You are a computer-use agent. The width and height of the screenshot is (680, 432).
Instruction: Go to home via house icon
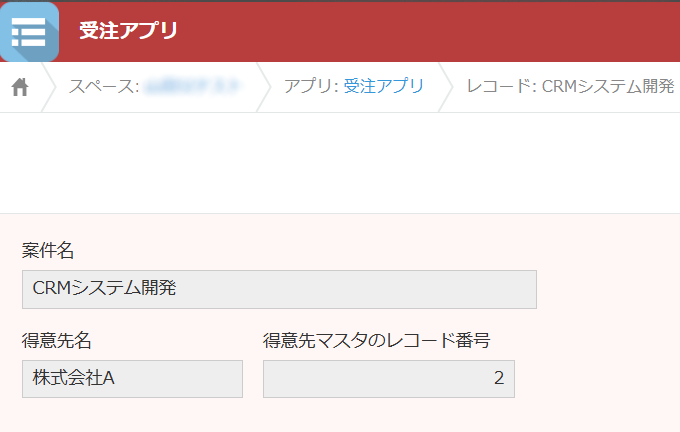[x=20, y=87]
